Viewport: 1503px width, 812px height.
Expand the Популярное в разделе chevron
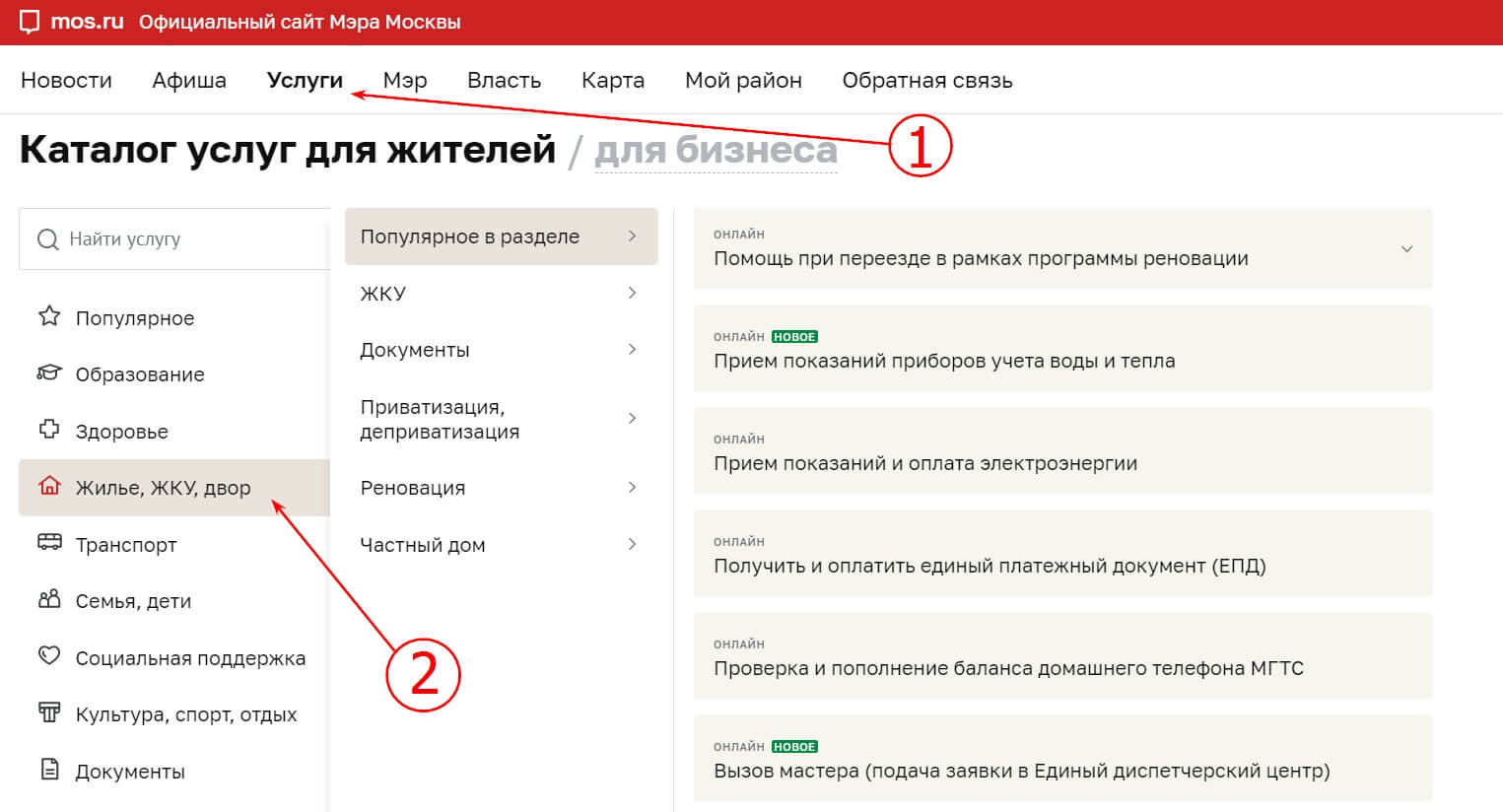(x=632, y=237)
